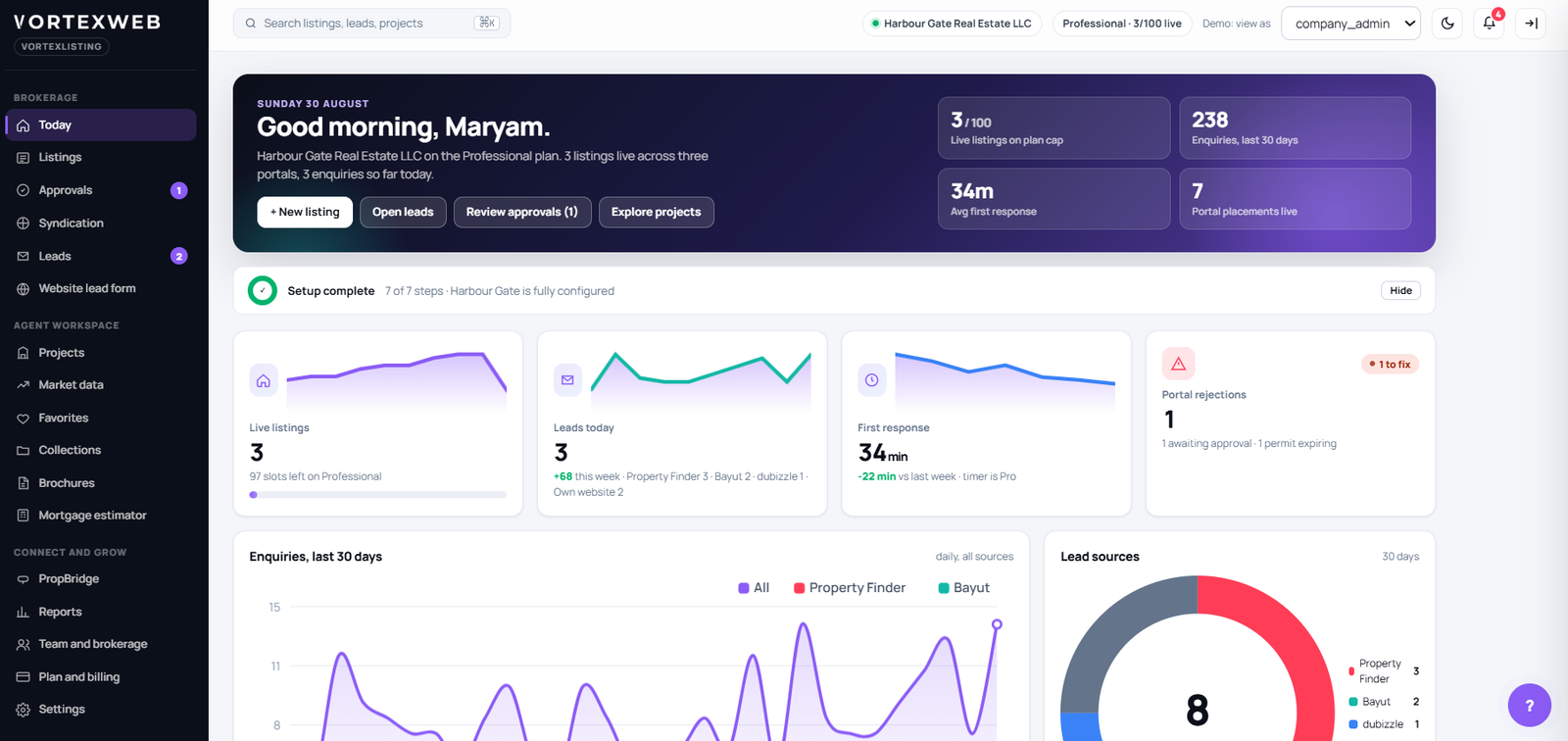Image resolution: width=1568 pixels, height=741 pixels.
Task: Click the Reports bar chart icon
Action: point(23,612)
